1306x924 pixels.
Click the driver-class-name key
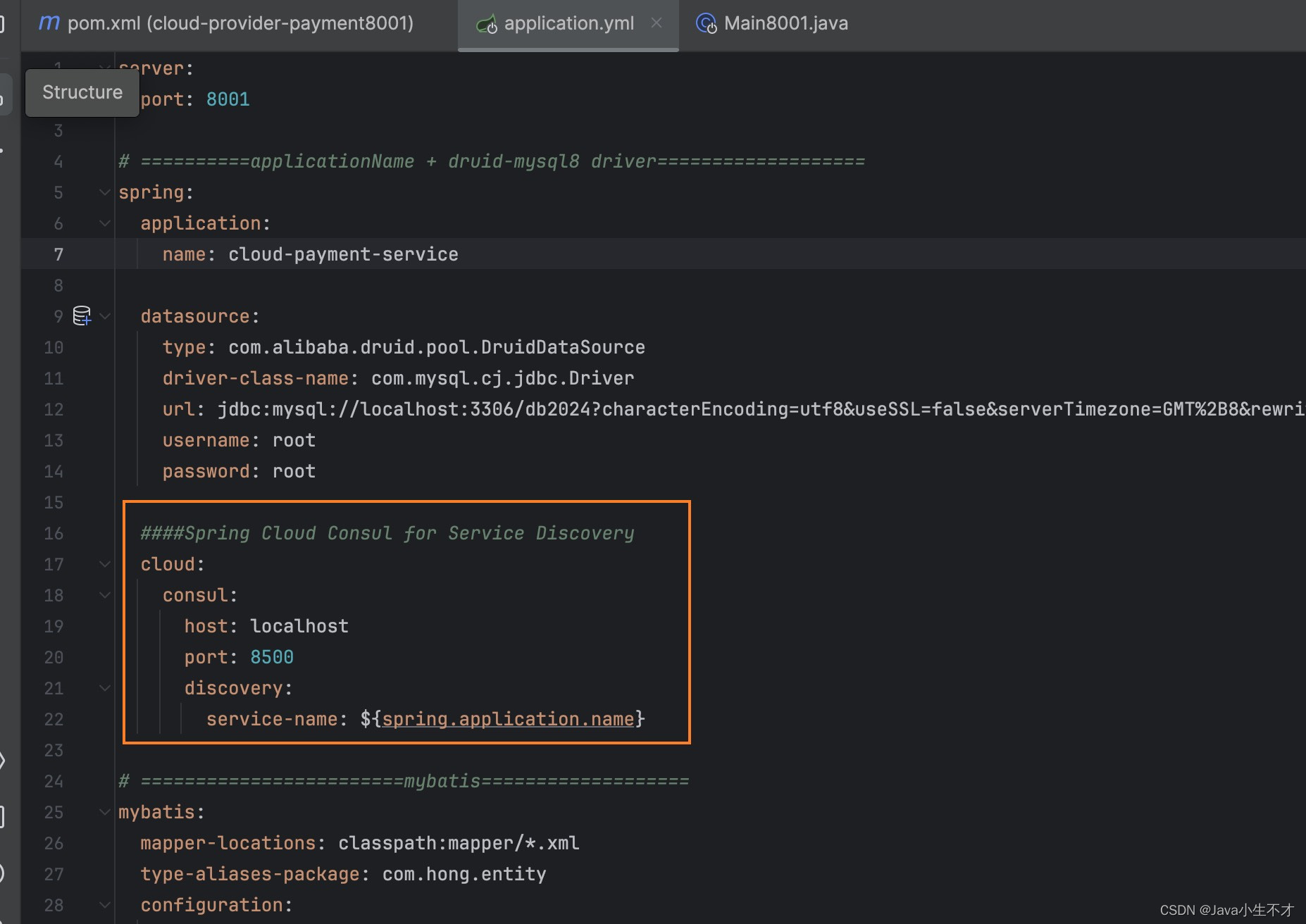[x=256, y=378]
